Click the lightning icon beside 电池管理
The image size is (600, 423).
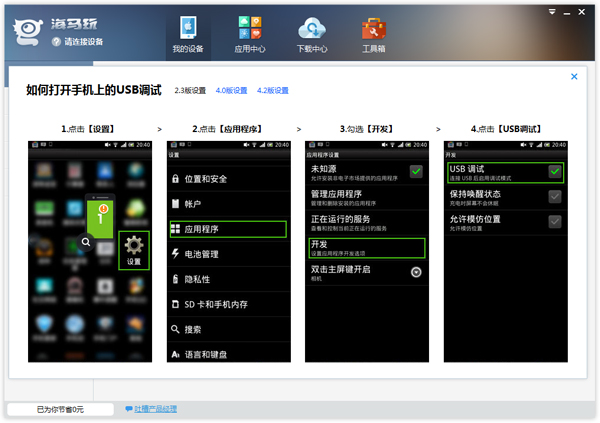[175, 253]
